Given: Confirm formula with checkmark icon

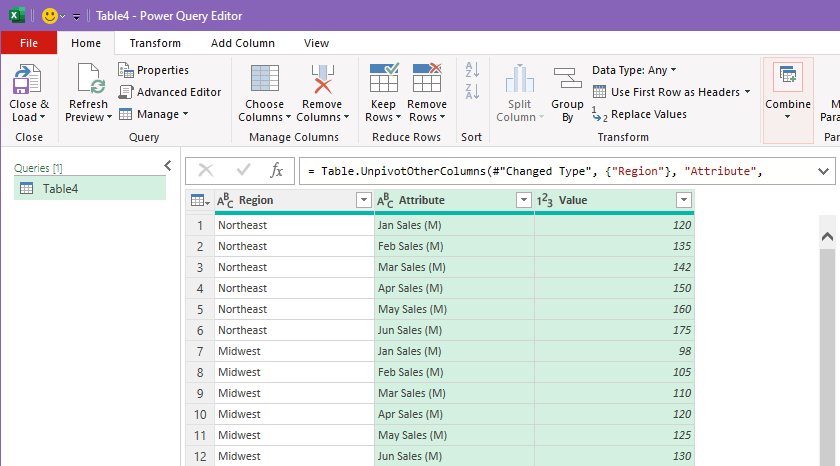Looking at the screenshot, I should (x=243, y=171).
